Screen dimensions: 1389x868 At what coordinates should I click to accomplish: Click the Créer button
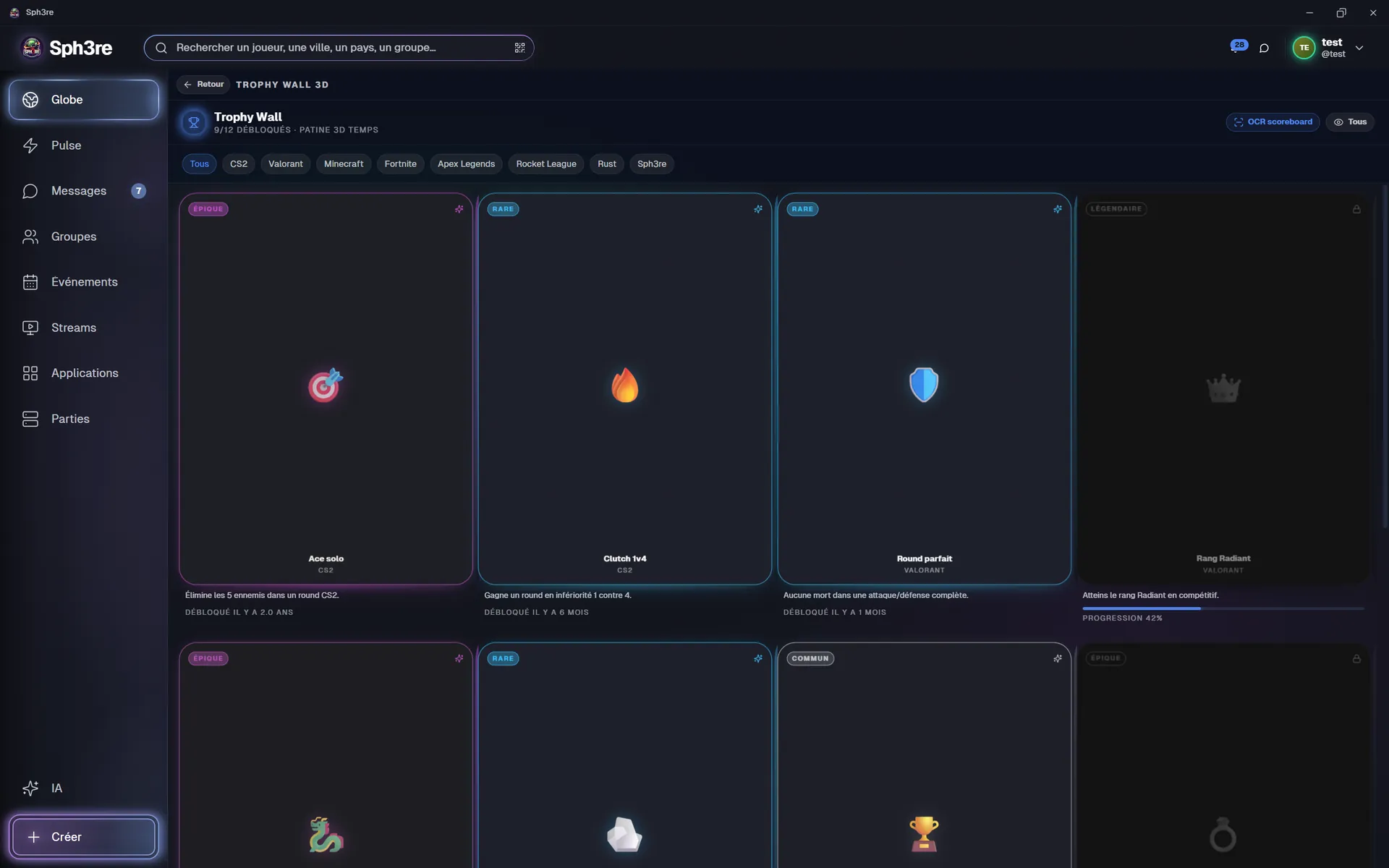point(84,837)
